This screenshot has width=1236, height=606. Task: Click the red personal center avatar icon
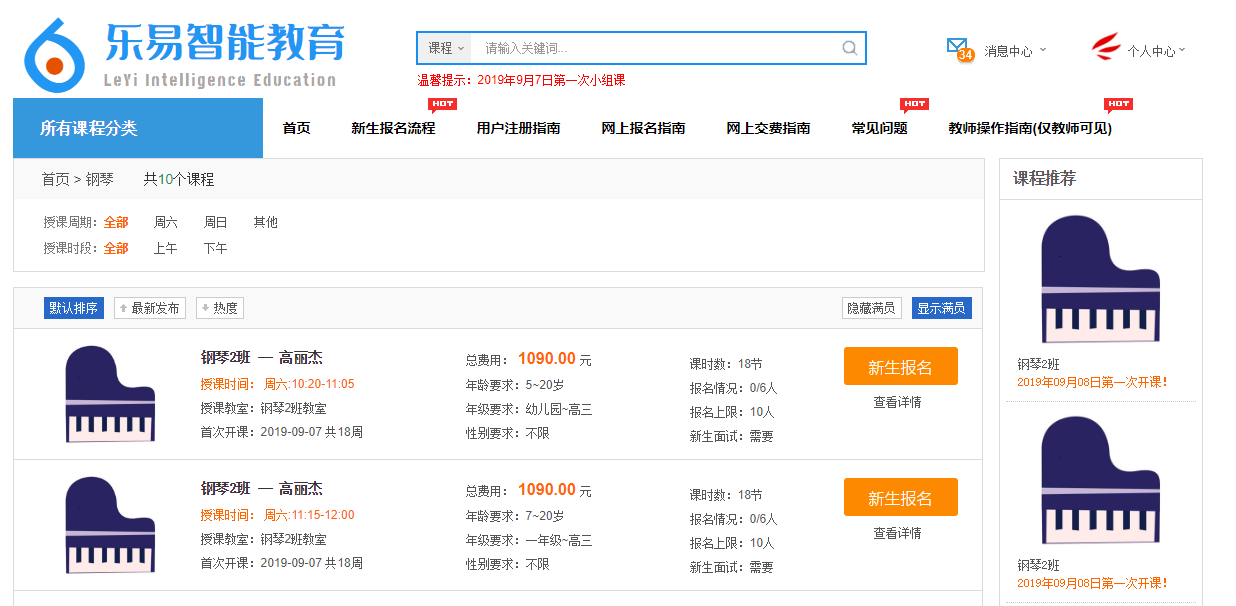[1106, 47]
